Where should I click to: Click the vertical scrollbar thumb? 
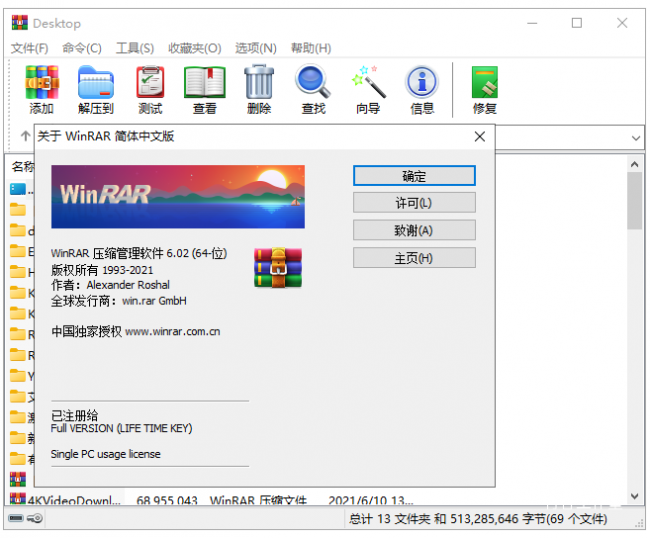tap(634, 201)
